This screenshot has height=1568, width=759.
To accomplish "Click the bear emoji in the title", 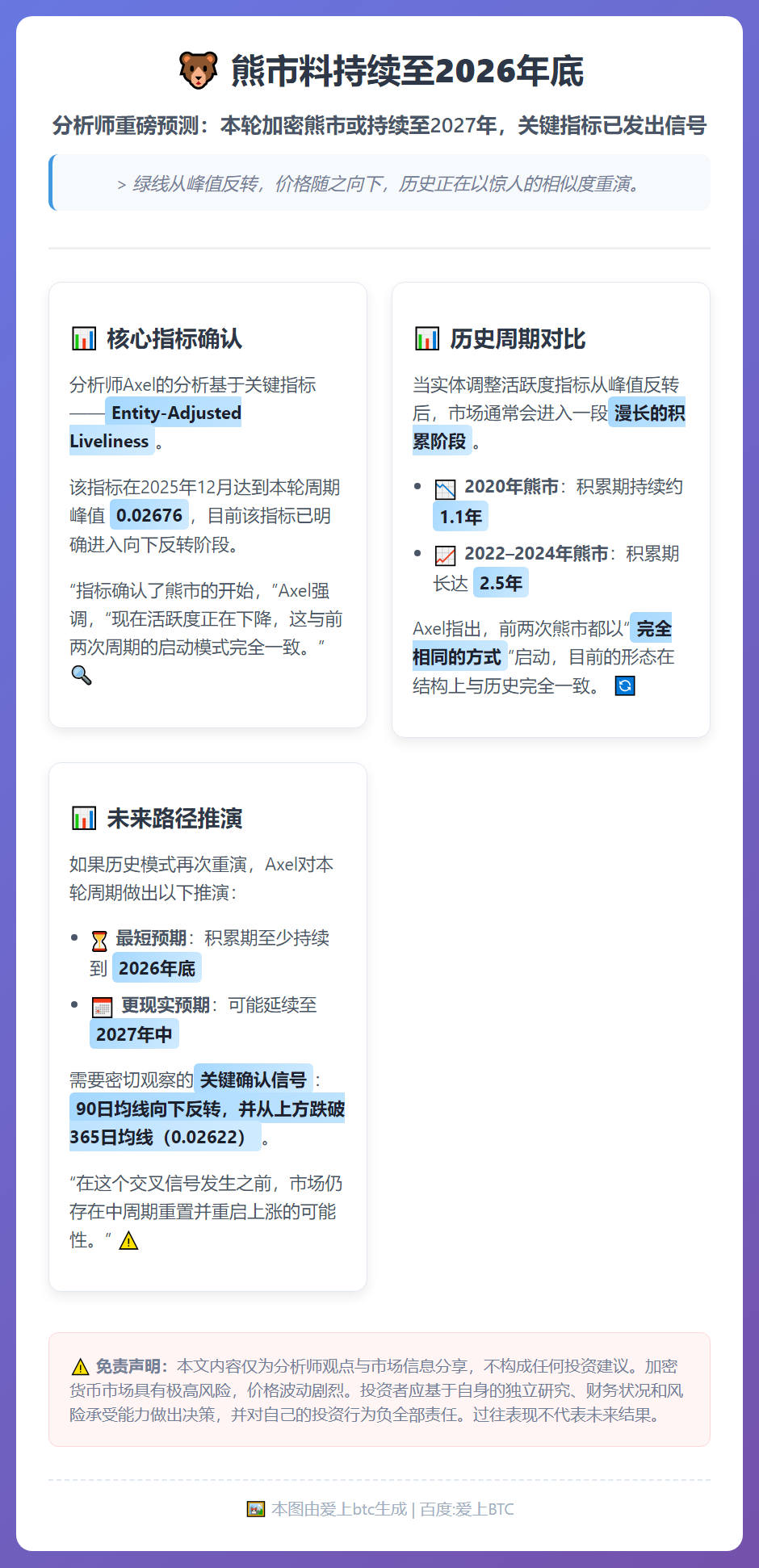I will click(199, 70).
